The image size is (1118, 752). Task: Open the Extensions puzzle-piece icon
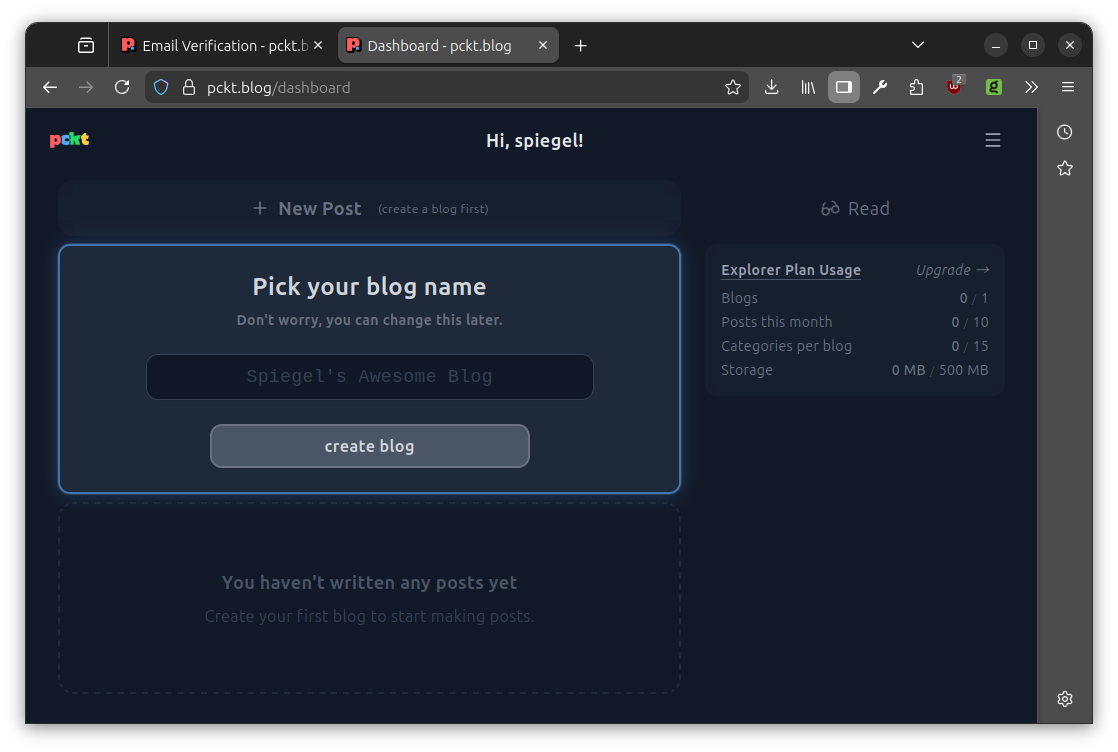916,87
